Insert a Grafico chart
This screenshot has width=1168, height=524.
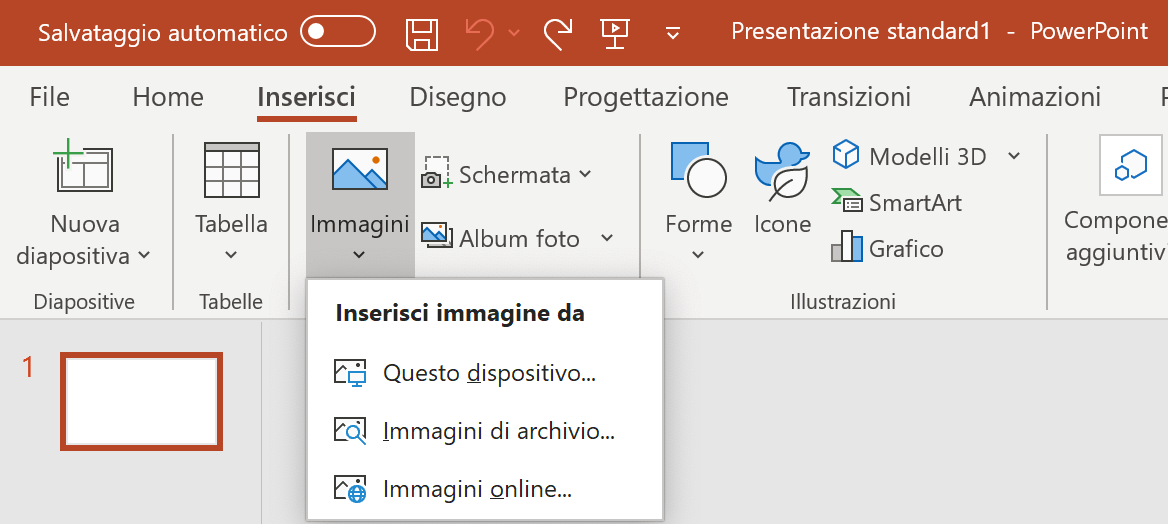point(888,247)
